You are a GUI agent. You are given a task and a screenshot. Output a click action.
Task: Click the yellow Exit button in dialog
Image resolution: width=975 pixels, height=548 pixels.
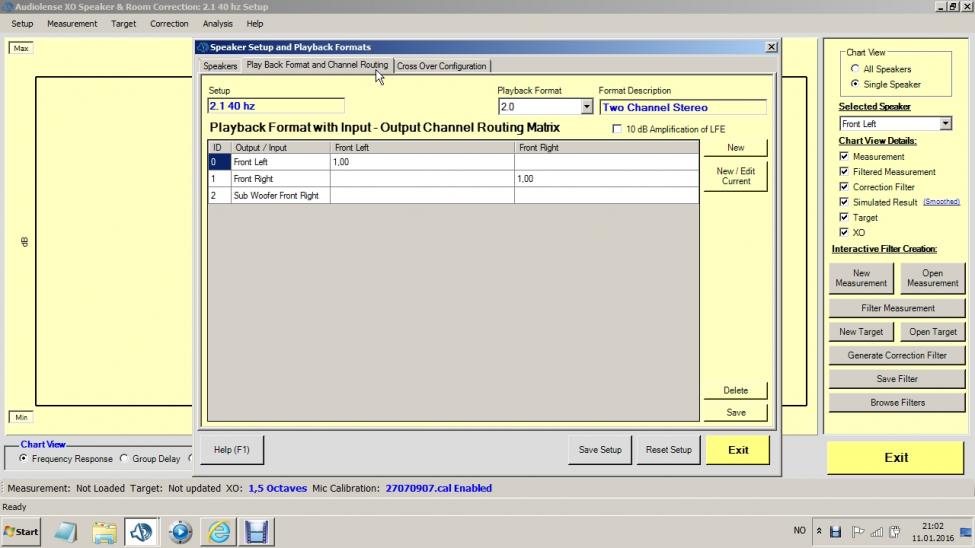coord(738,450)
